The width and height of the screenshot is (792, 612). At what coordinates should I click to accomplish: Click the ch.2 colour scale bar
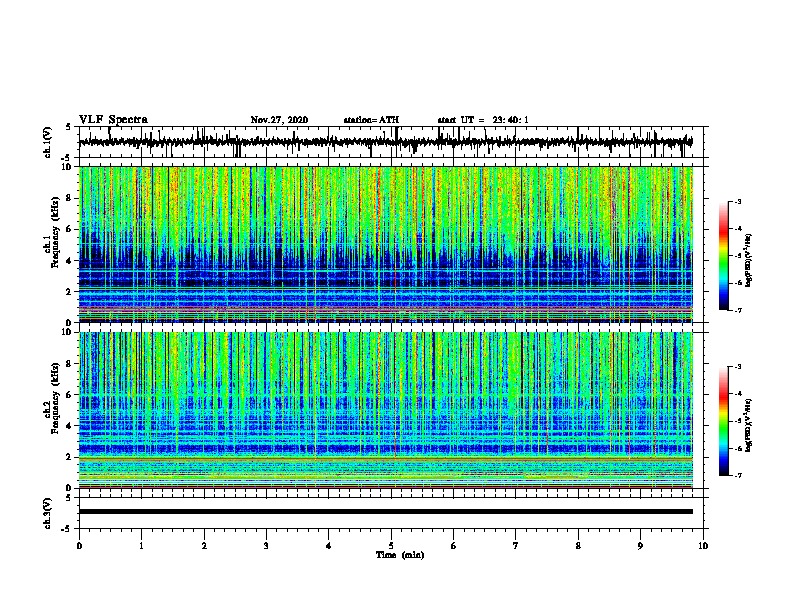coord(724,421)
